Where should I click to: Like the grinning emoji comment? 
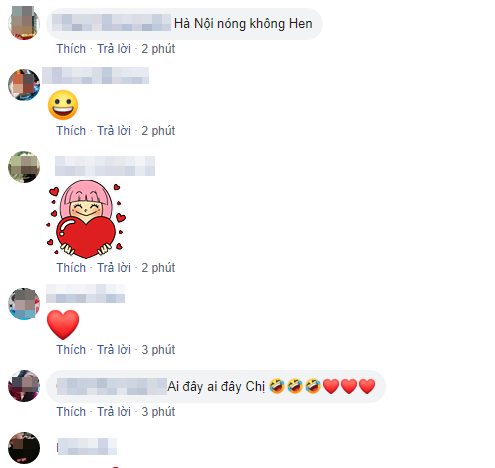point(71,131)
